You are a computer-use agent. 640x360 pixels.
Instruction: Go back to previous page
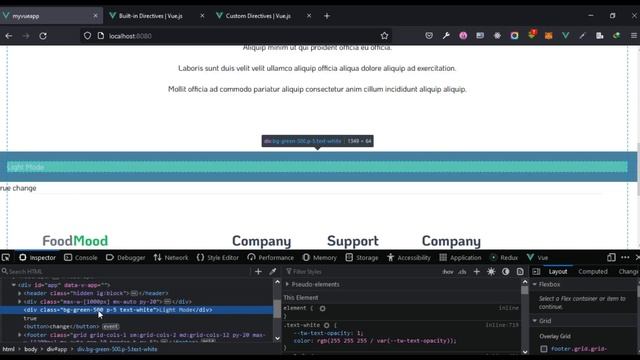[x=9, y=36]
